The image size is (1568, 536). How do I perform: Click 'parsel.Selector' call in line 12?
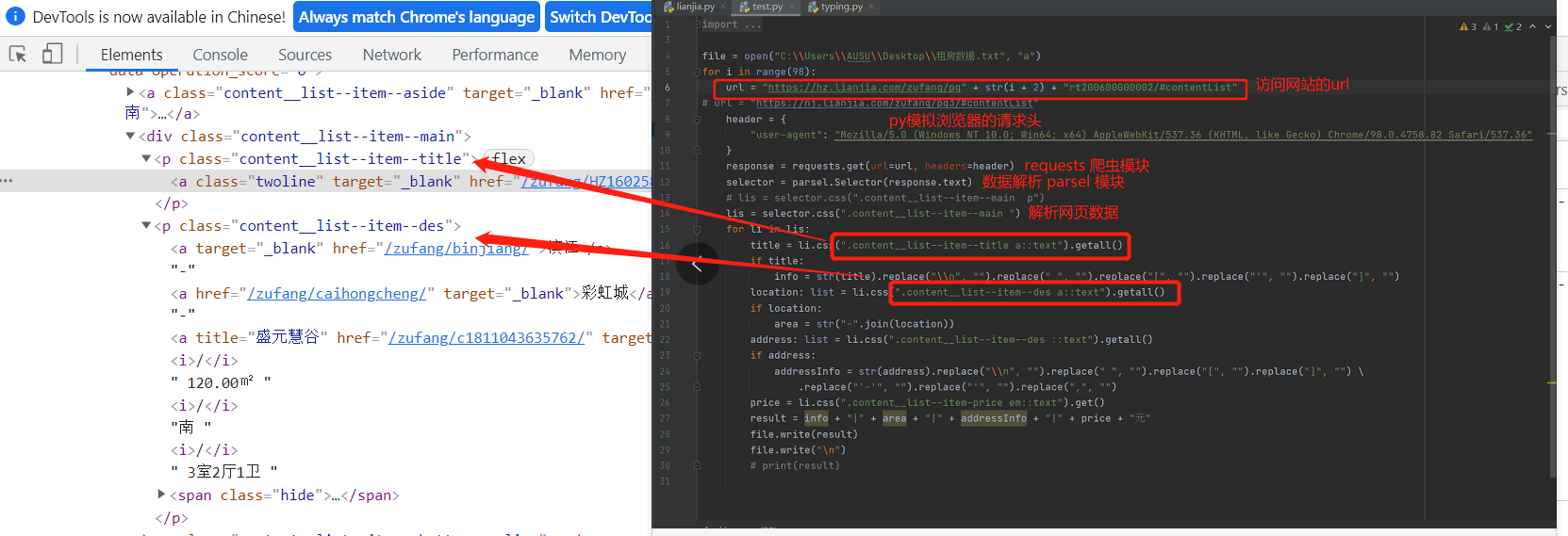[x=839, y=182]
